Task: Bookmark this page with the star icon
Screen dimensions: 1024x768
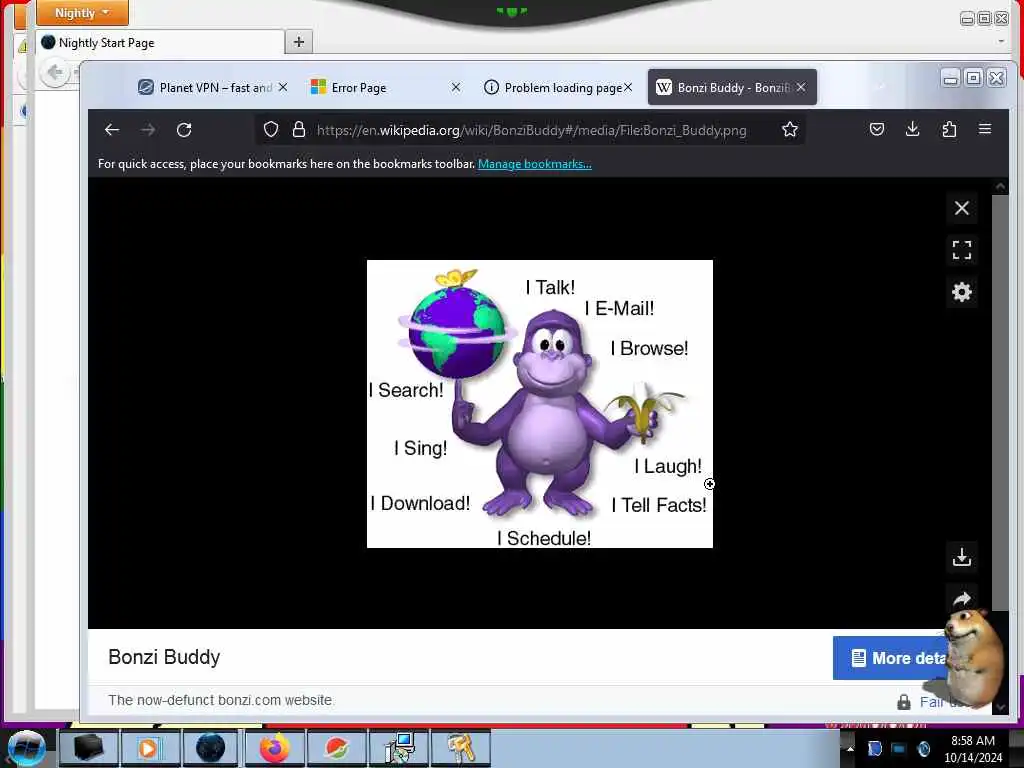Action: point(790,129)
